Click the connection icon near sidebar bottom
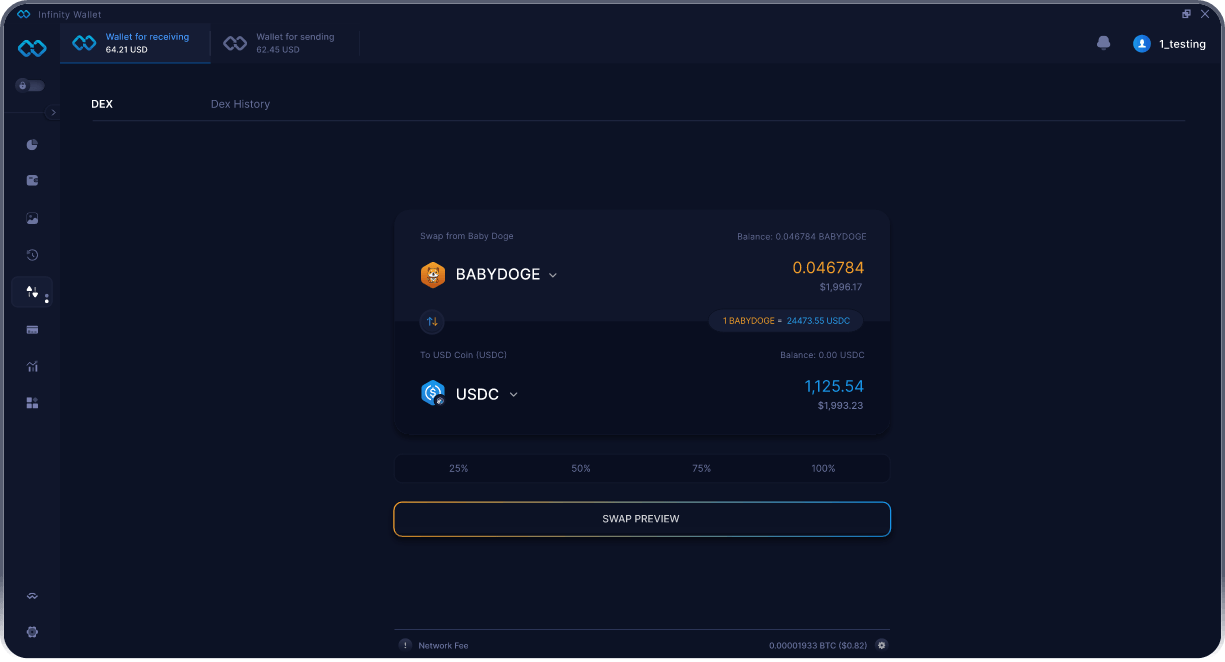1225x662 pixels. point(32,596)
